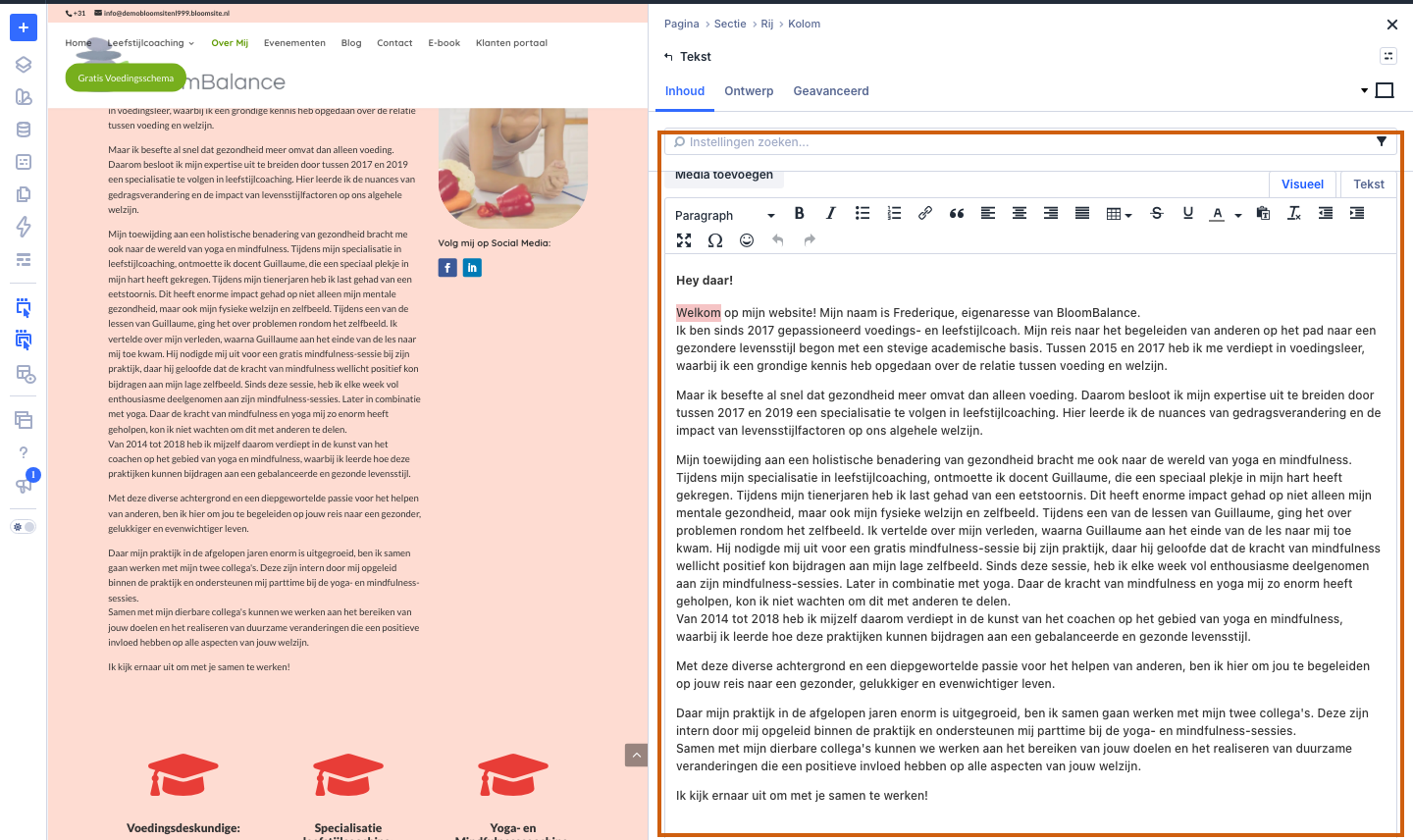Open the Paragraph format dropdown
Screen dimensions: 1413x840
[725, 215]
